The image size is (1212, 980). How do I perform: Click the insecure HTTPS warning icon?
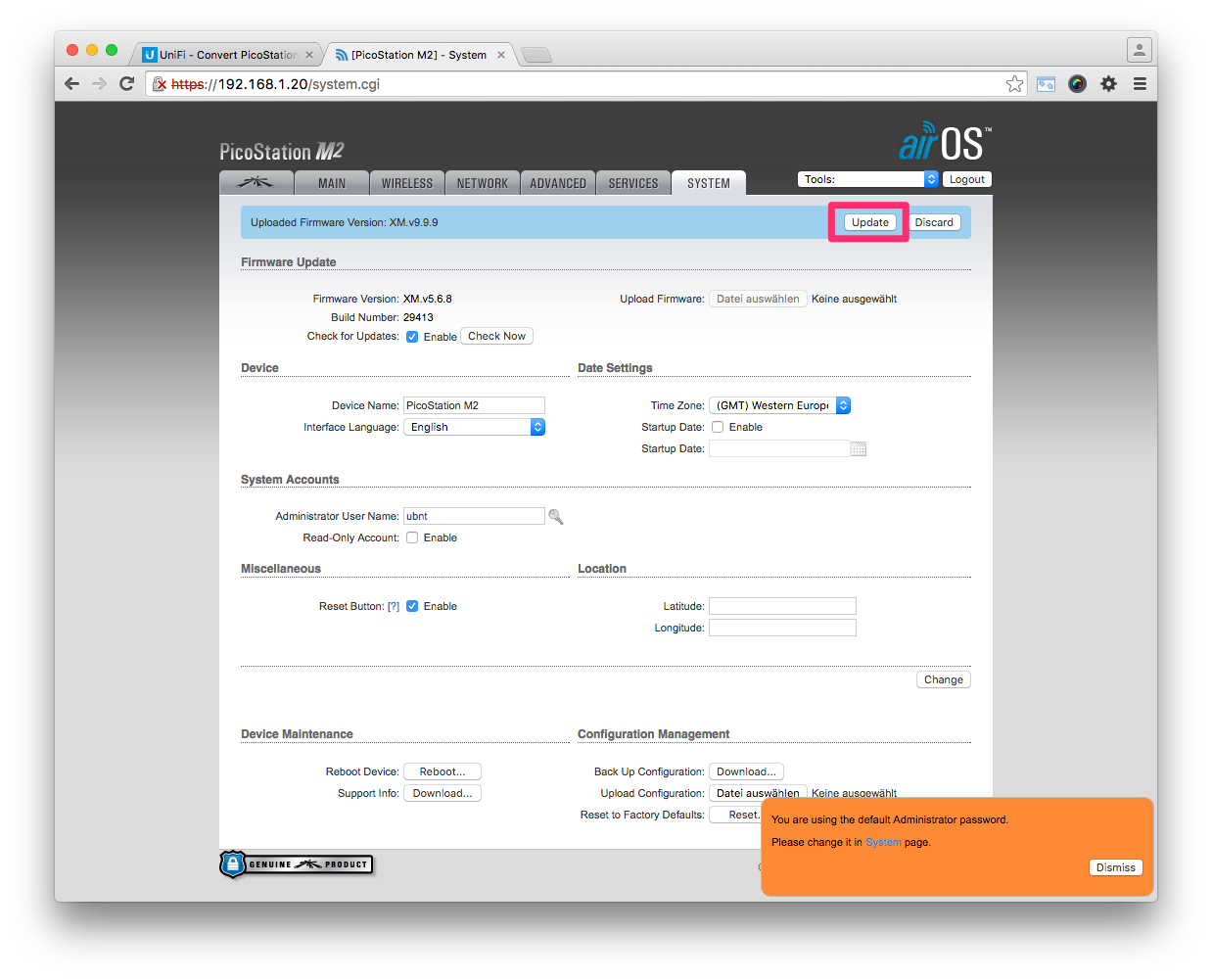pyautogui.click(x=160, y=84)
